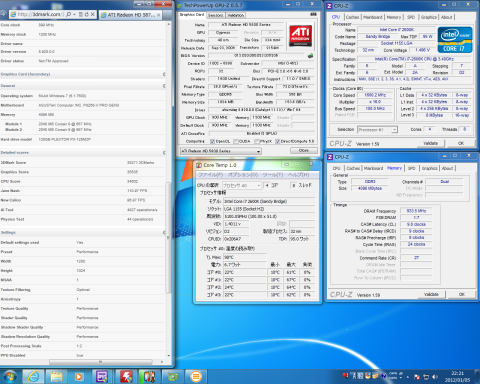Image resolution: width=480 pixels, height=384 pixels.
Task: Open the Tools menu in Core Temp
Action: coord(272,175)
